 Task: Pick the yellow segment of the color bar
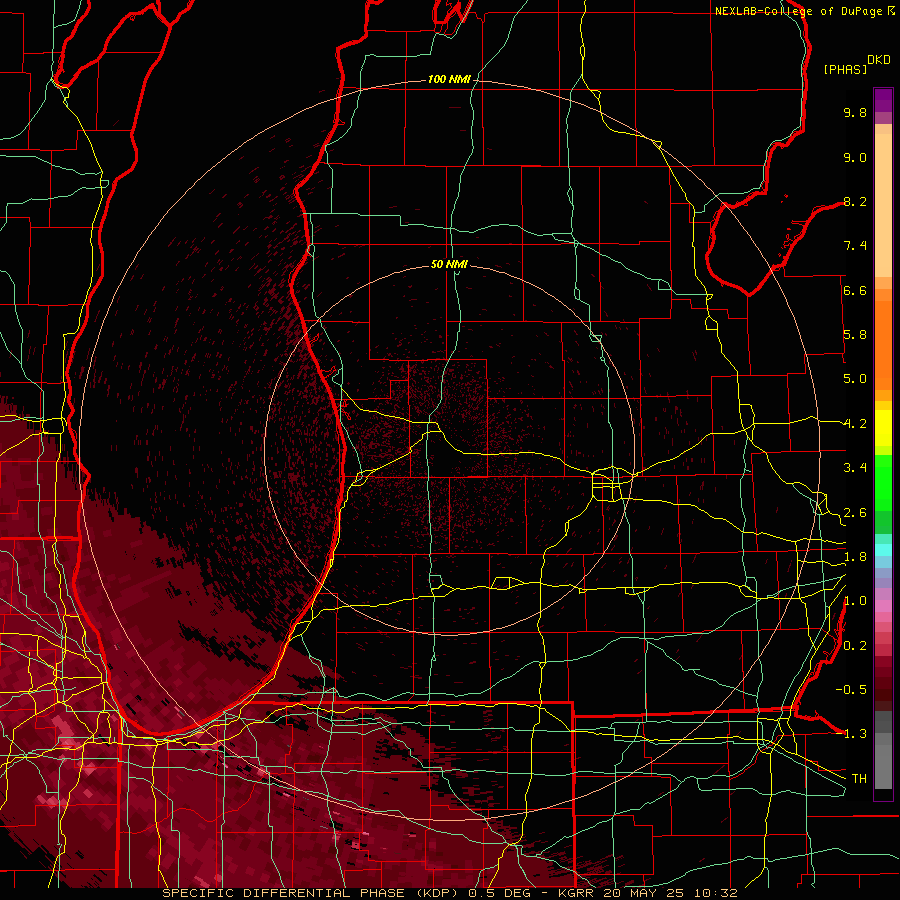point(883,428)
